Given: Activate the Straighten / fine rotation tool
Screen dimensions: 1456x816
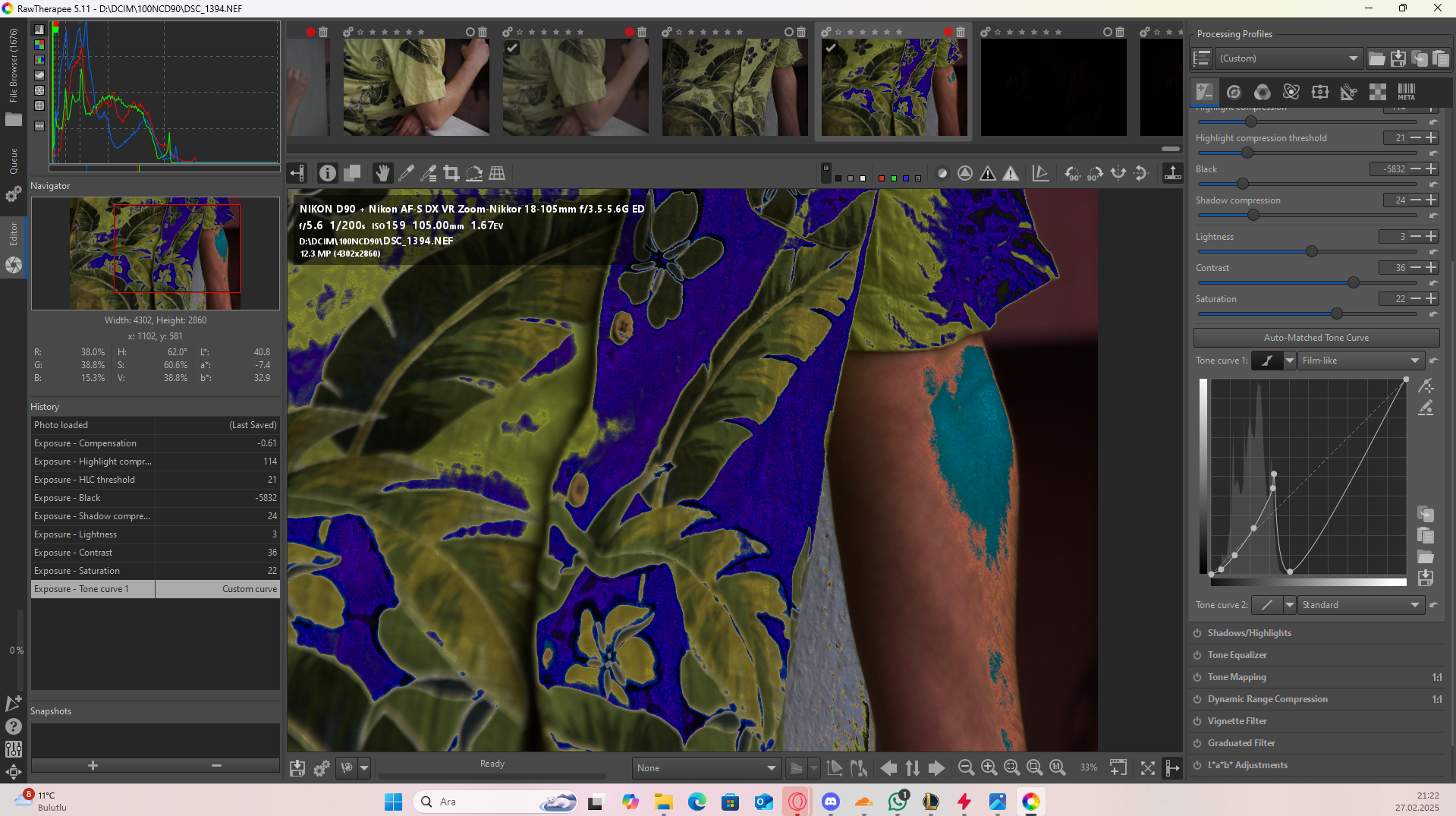Looking at the screenshot, I should click(x=474, y=174).
